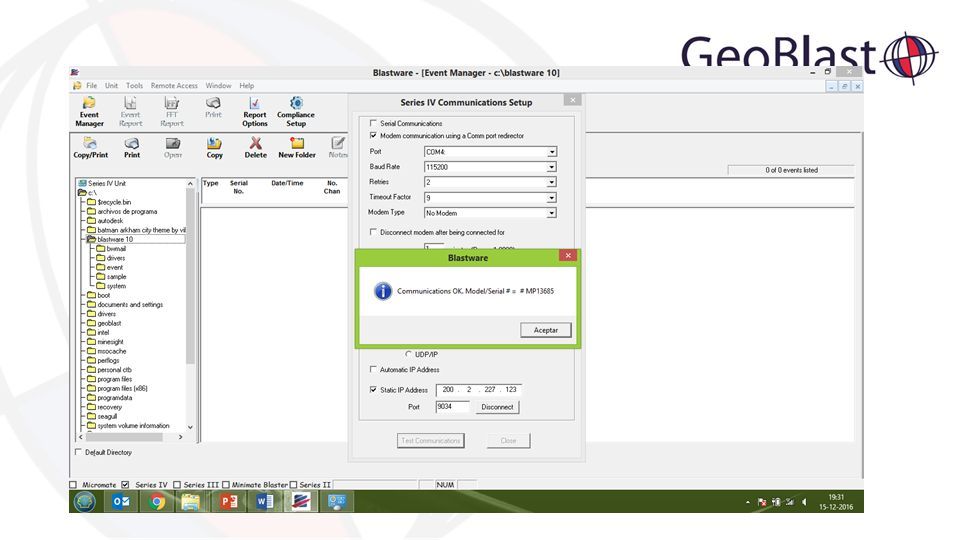Open the File menu

[92, 86]
